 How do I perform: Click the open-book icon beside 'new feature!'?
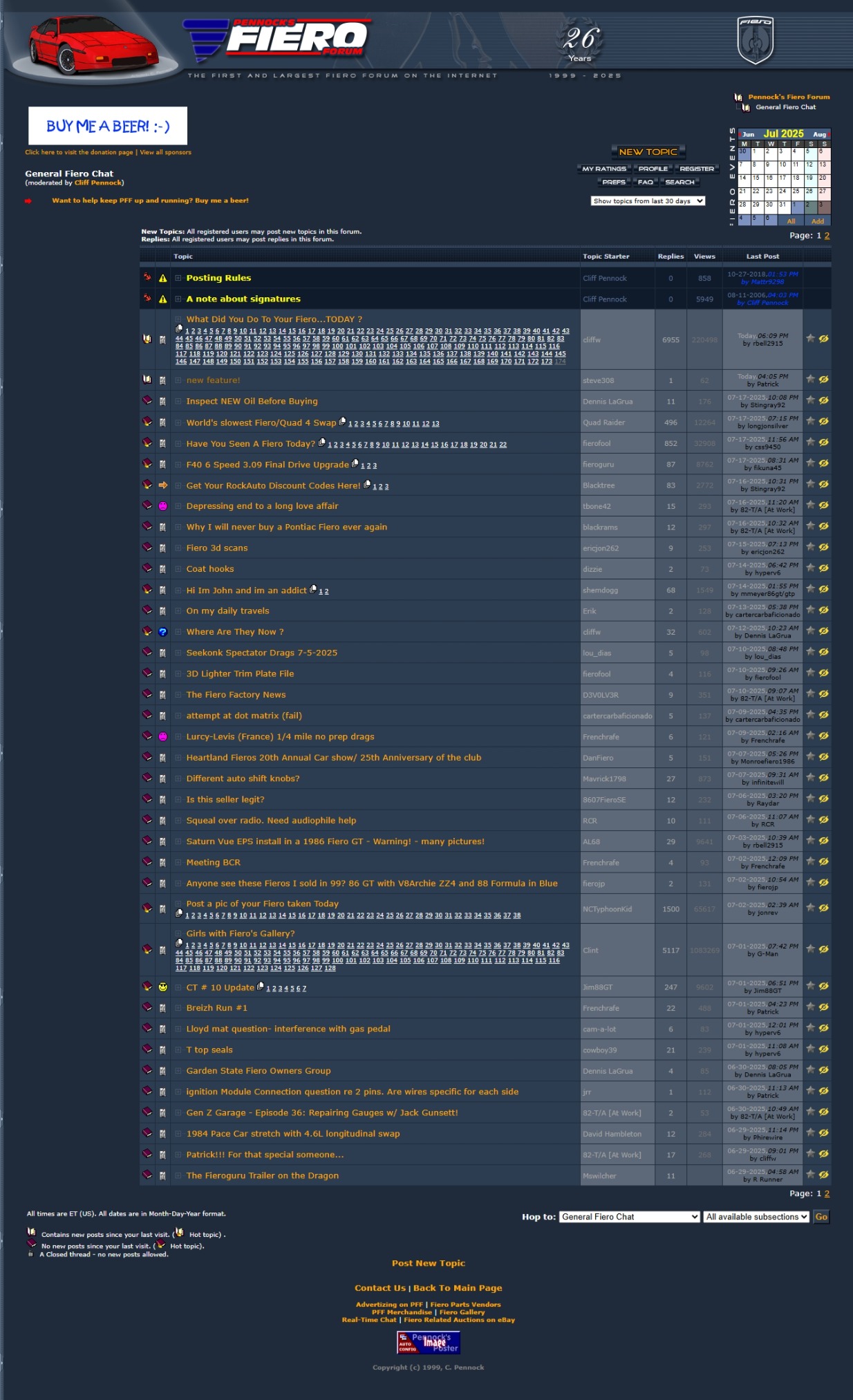click(x=147, y=380)
